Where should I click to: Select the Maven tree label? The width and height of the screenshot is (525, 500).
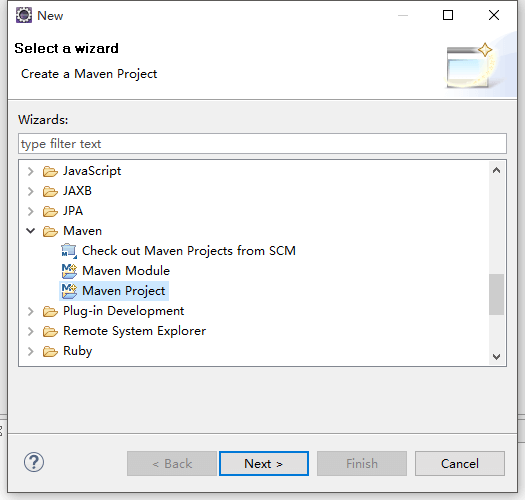pyautogui.click(x=82, y=231)
